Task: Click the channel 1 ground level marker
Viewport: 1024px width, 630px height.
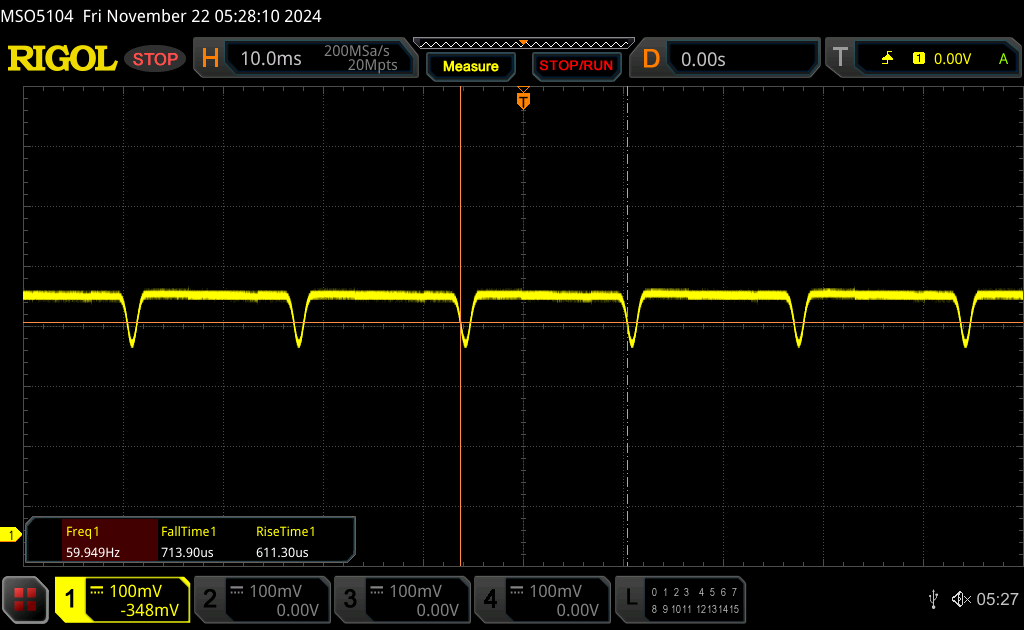Action: tap(10, 535)
